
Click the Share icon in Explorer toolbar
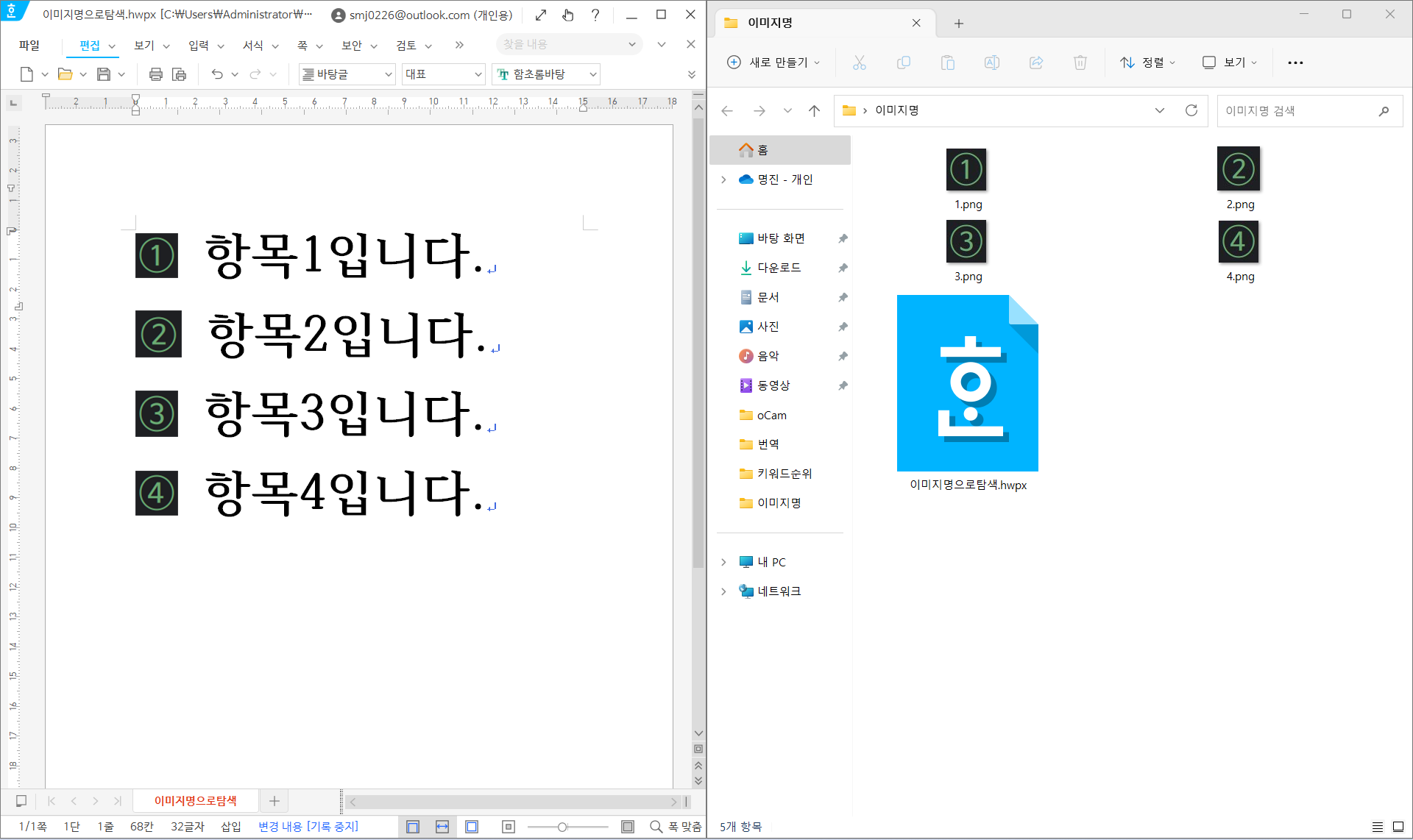(x=1036, y=63)
